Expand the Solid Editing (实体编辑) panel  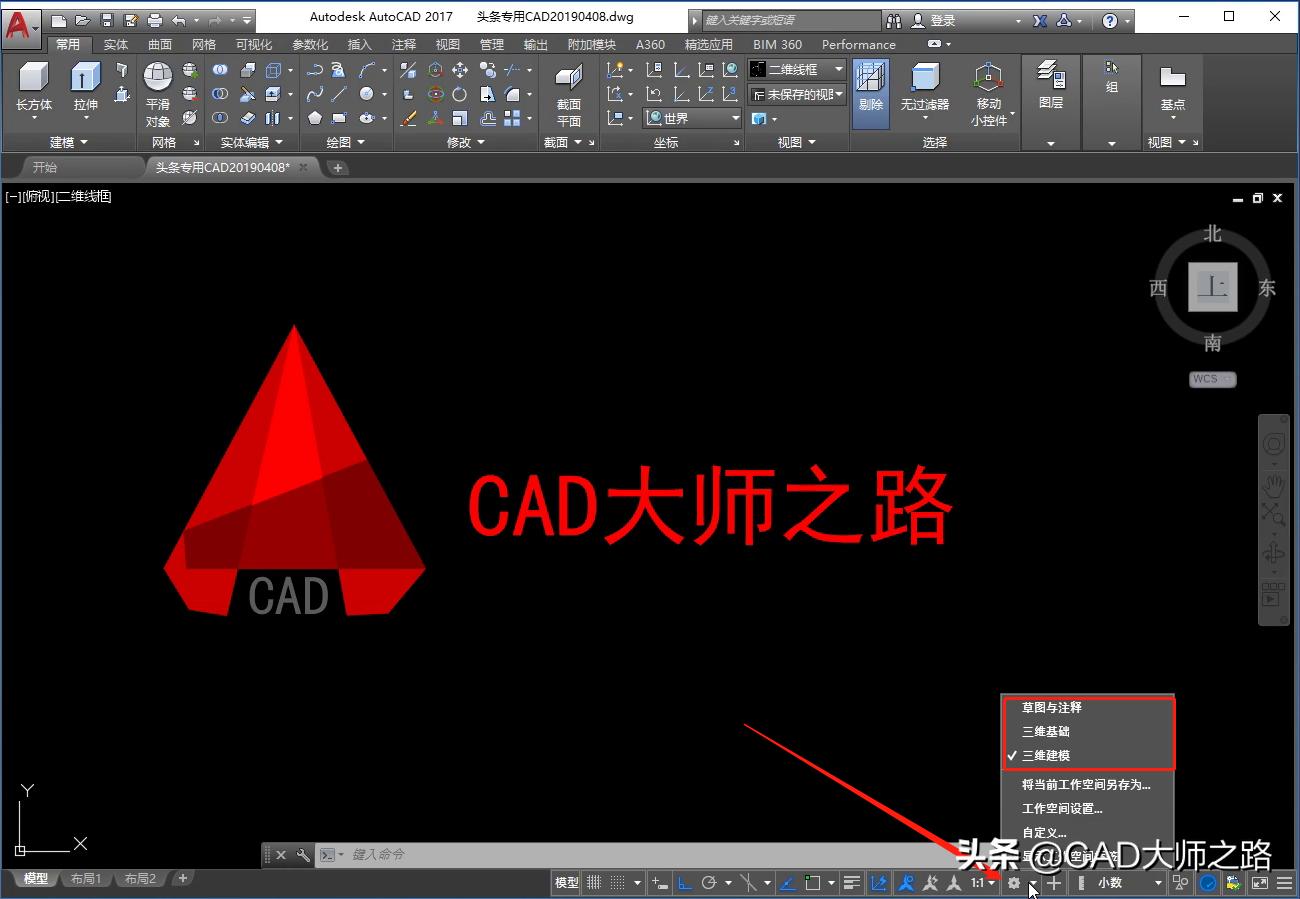252,142
